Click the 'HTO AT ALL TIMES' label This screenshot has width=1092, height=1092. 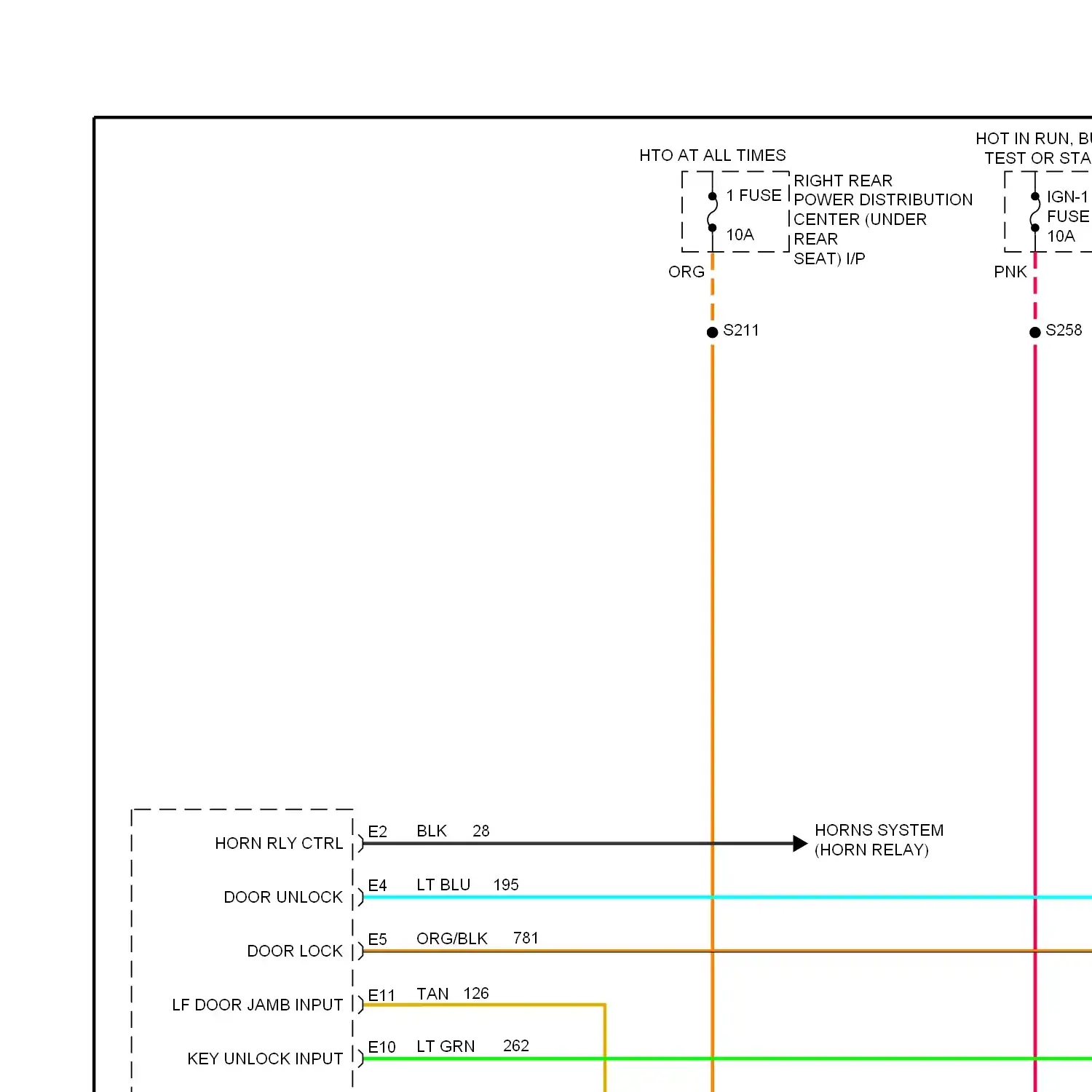(713, 155)
